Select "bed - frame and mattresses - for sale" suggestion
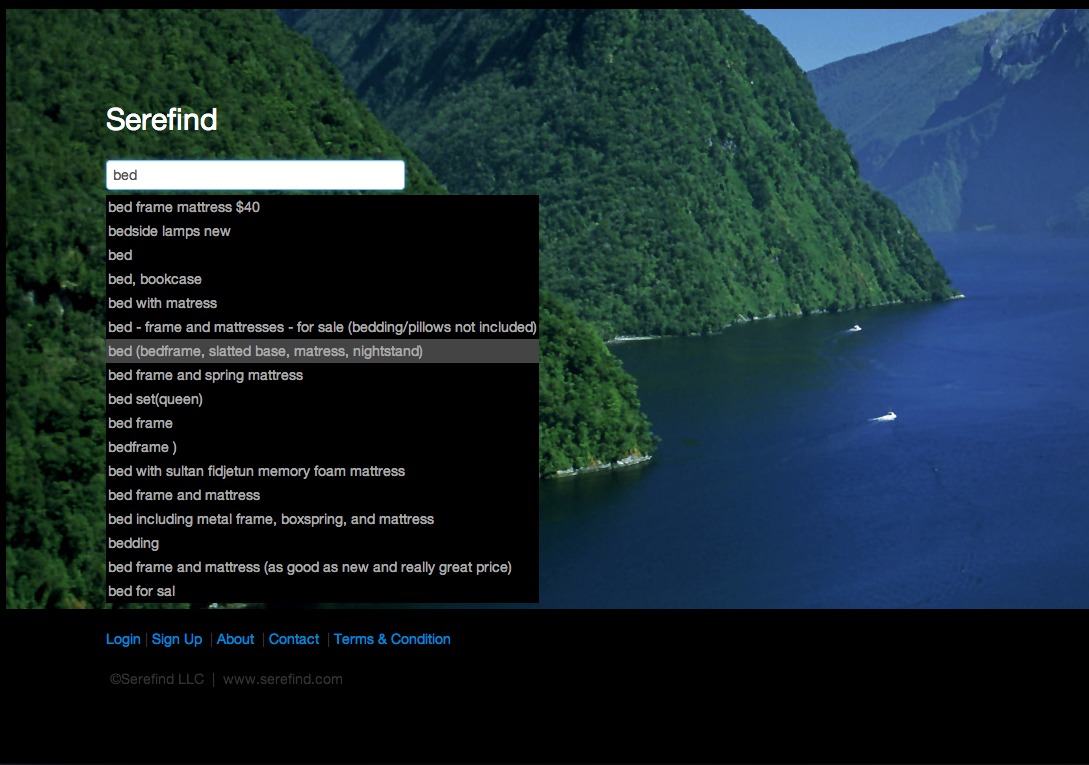 pyautogui.click(x=322, y=327)
